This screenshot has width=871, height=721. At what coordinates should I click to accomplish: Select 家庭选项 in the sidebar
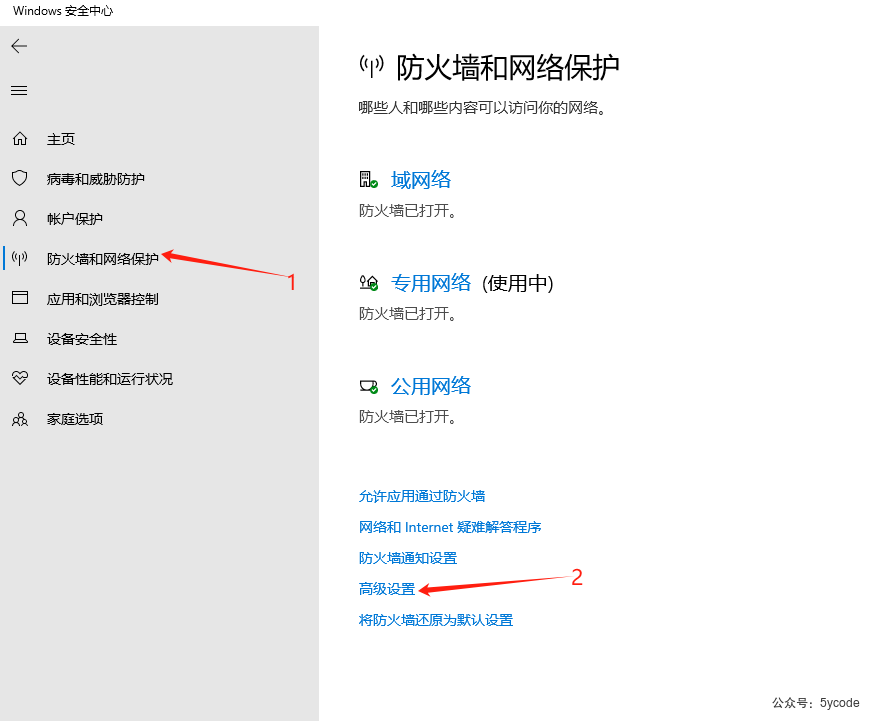pos(74,419)
